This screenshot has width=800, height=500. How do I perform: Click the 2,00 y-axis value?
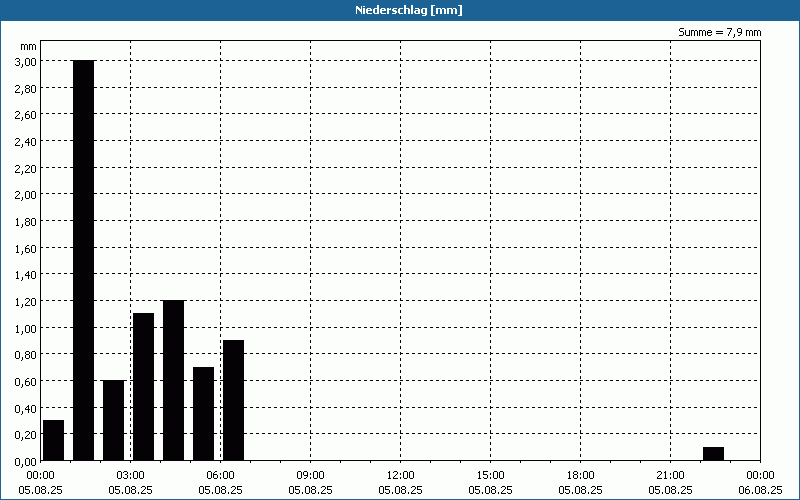[26, 194]
